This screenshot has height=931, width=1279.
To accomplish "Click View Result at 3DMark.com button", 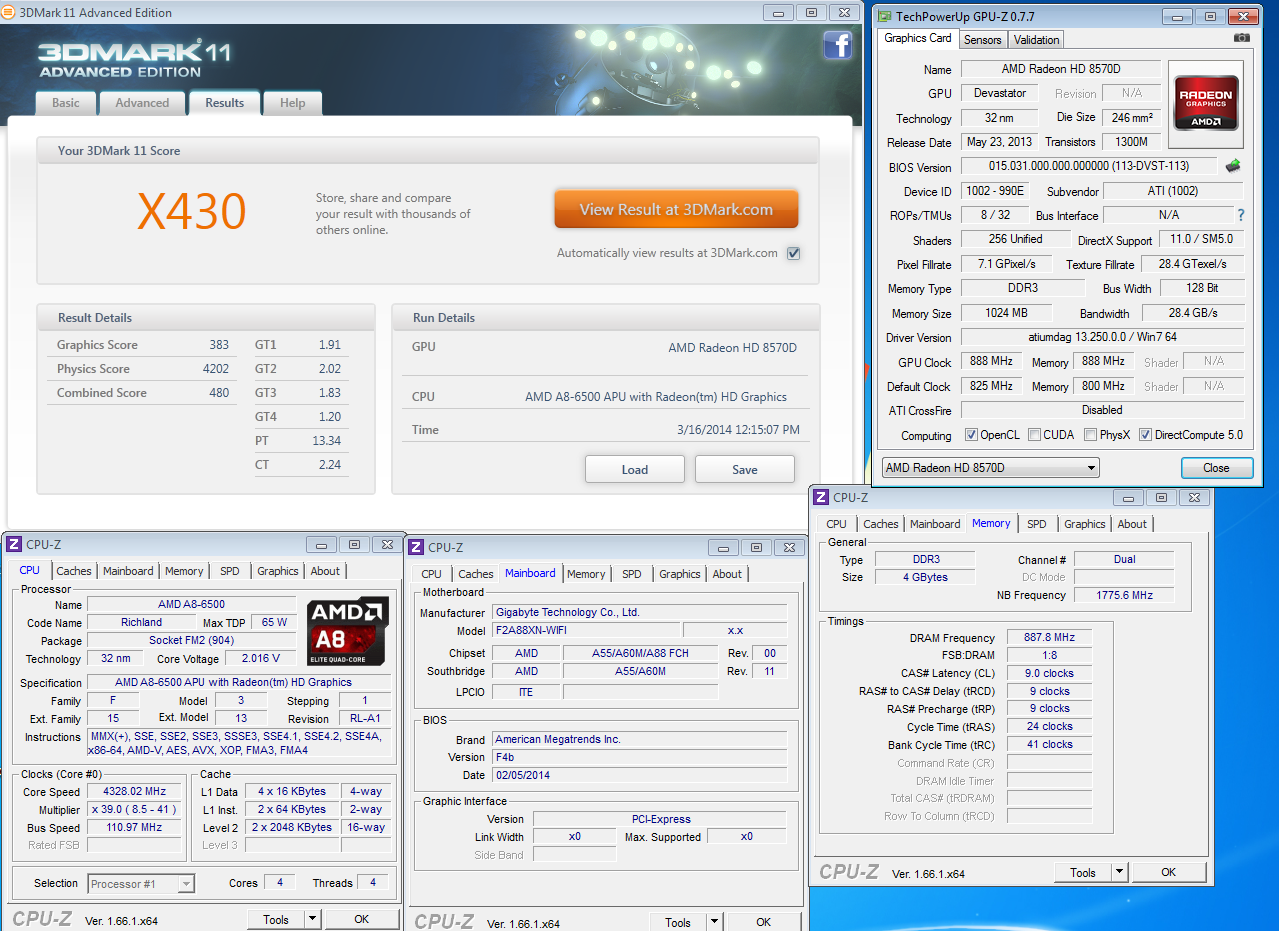I will tap(676, 210).
